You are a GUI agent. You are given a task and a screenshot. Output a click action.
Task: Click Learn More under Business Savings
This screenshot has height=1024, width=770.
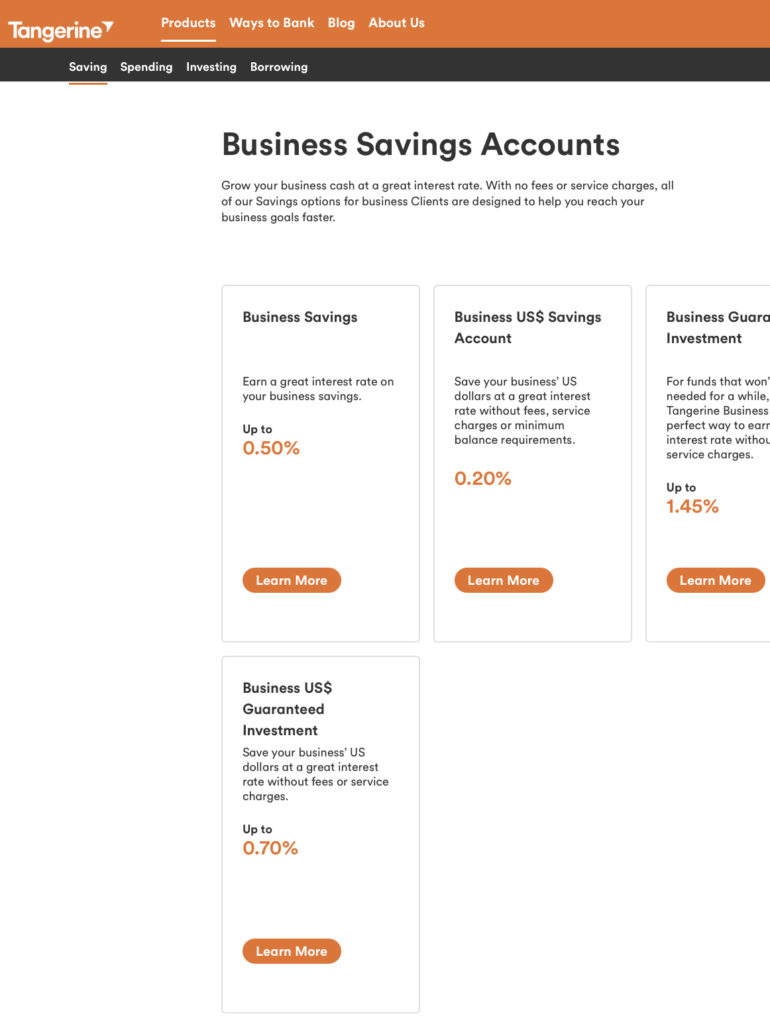(x=291, y=580)
